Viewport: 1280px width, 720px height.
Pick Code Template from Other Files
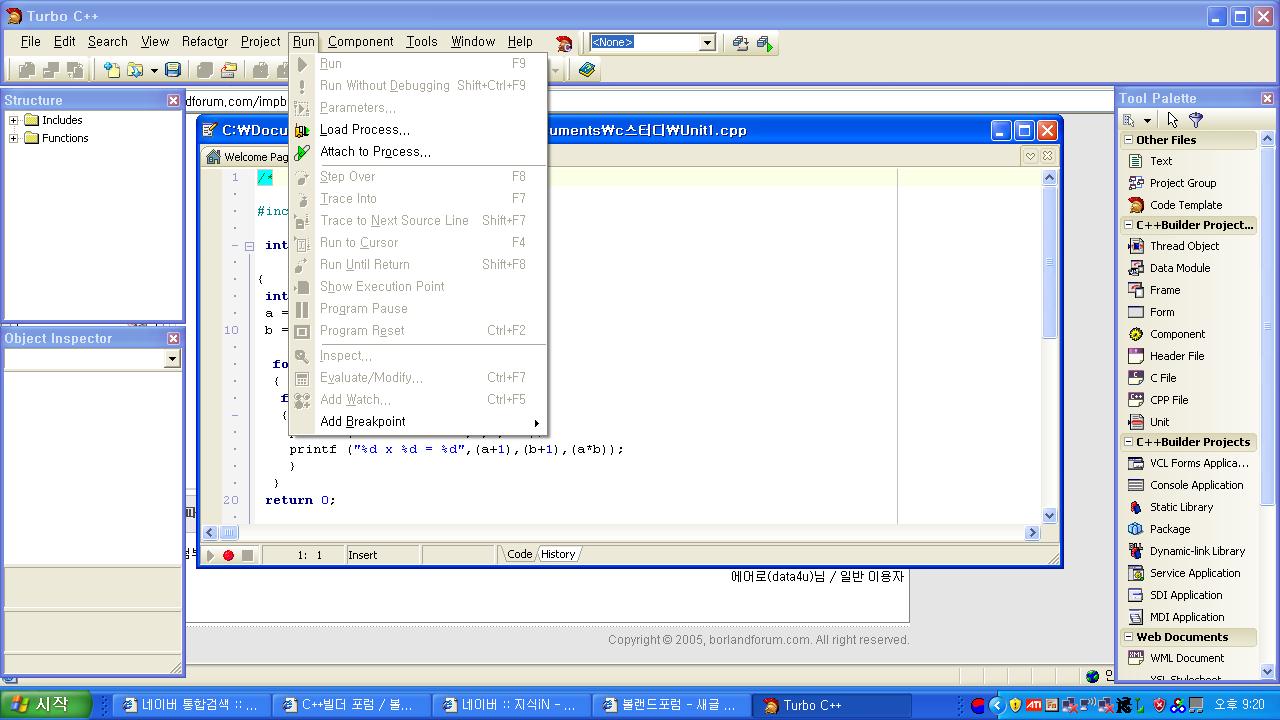point(1185,205)
